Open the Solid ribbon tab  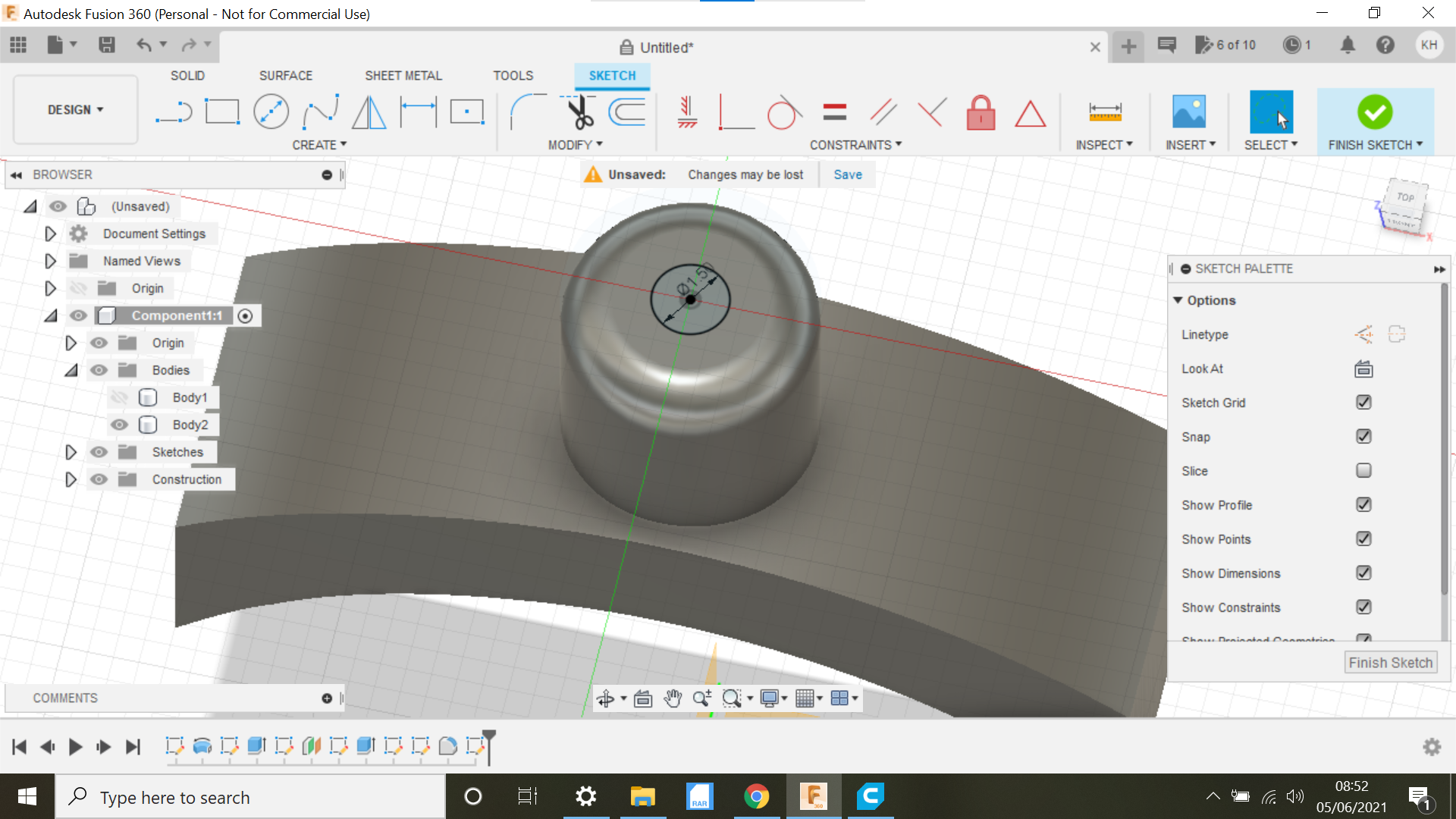187,75
